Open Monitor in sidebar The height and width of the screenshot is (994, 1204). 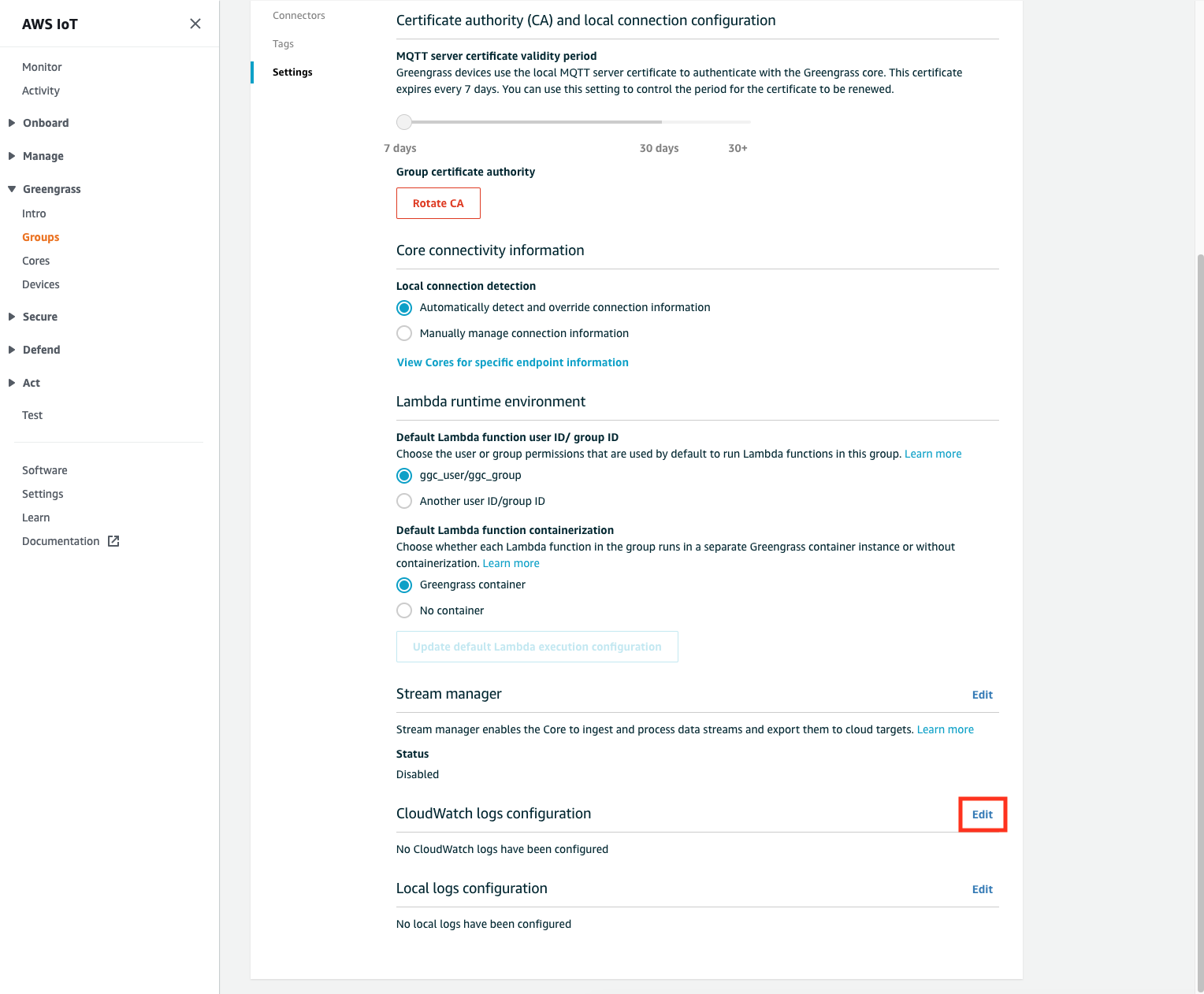[42, 67]
